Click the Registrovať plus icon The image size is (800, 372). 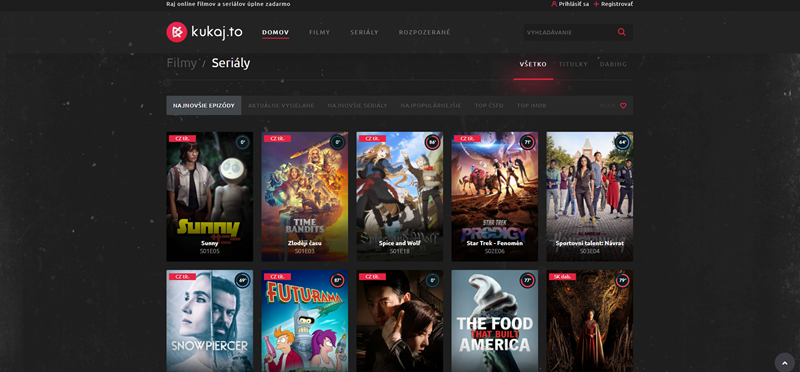[596, 4]
